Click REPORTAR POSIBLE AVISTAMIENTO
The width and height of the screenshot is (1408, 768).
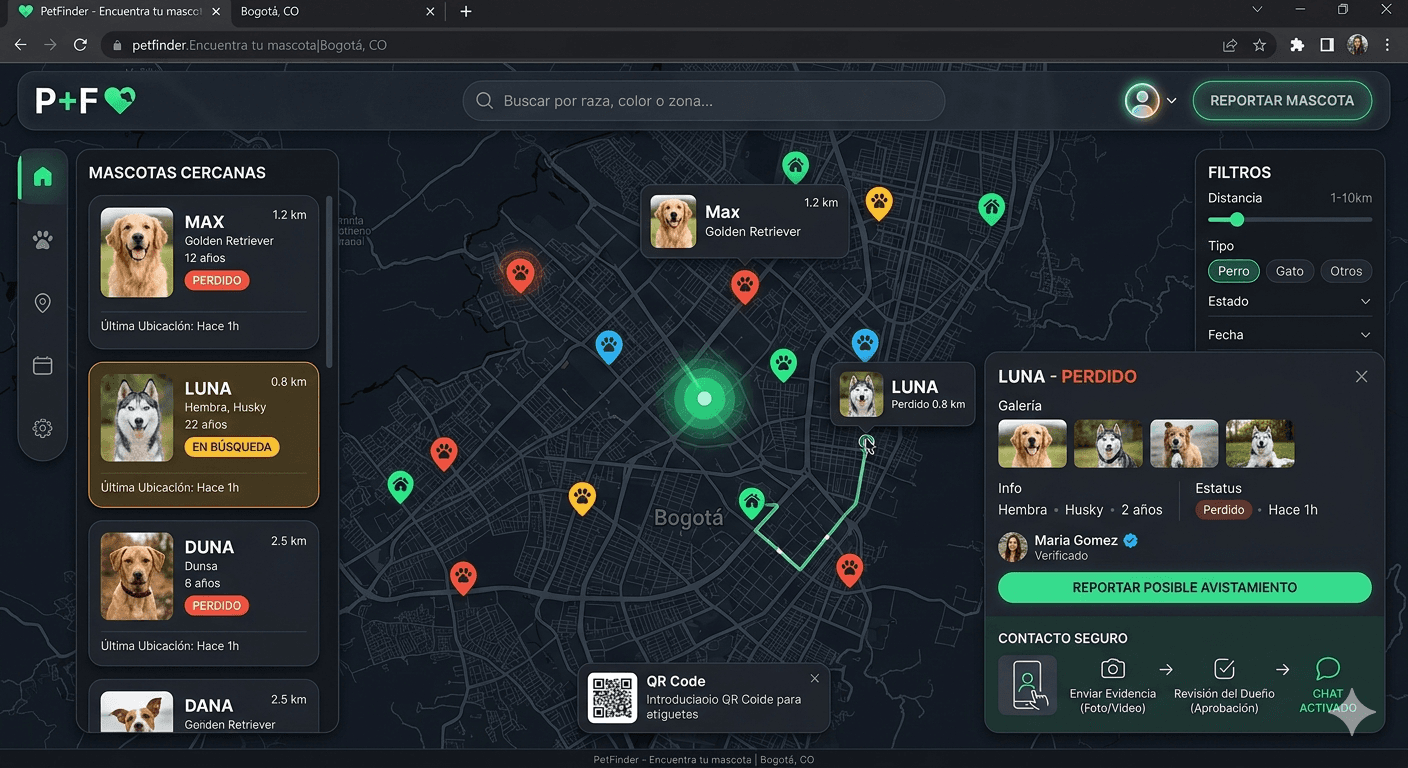(x=1184, y=588)
